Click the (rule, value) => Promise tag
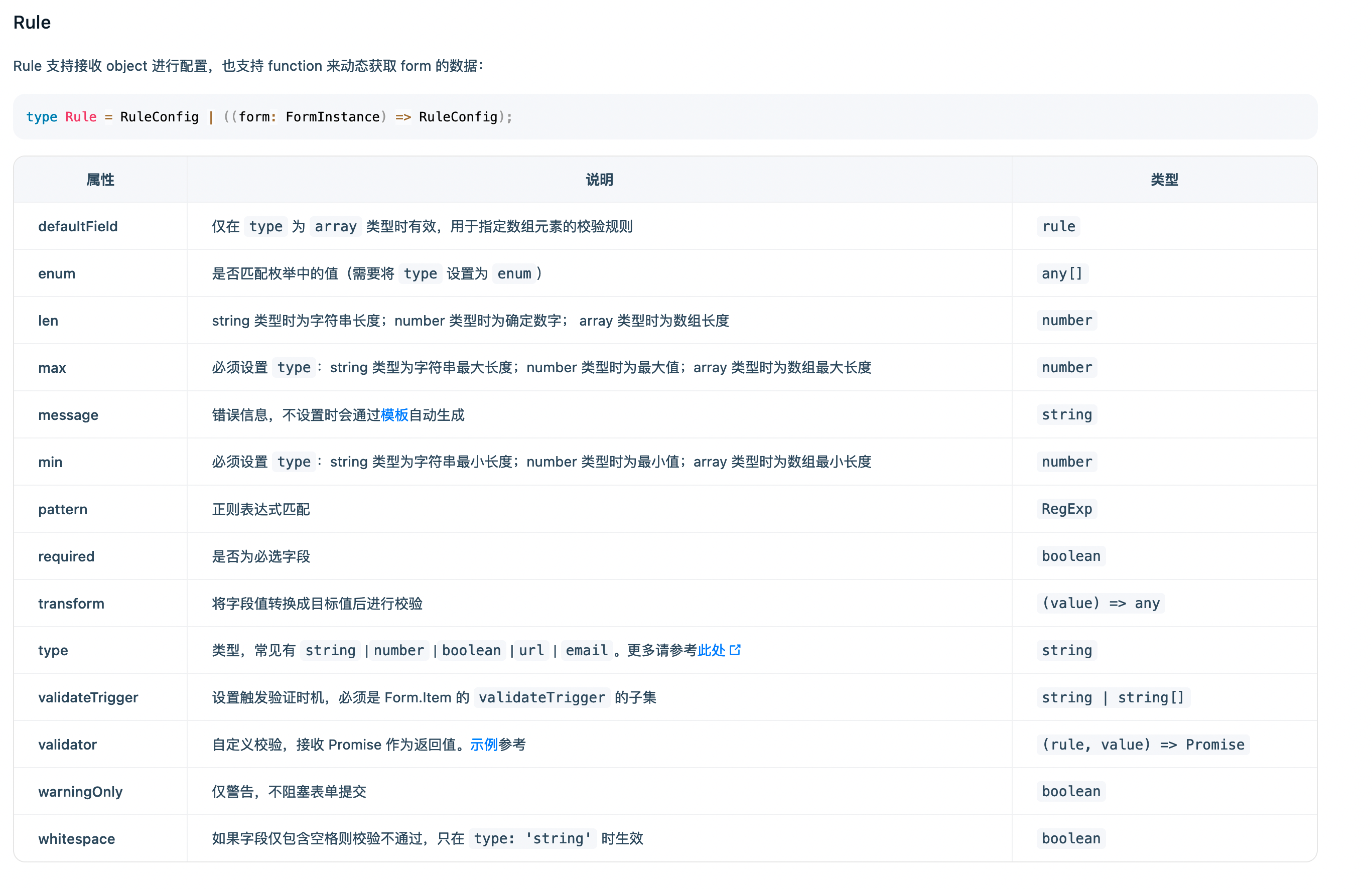 coord(1143,745)
